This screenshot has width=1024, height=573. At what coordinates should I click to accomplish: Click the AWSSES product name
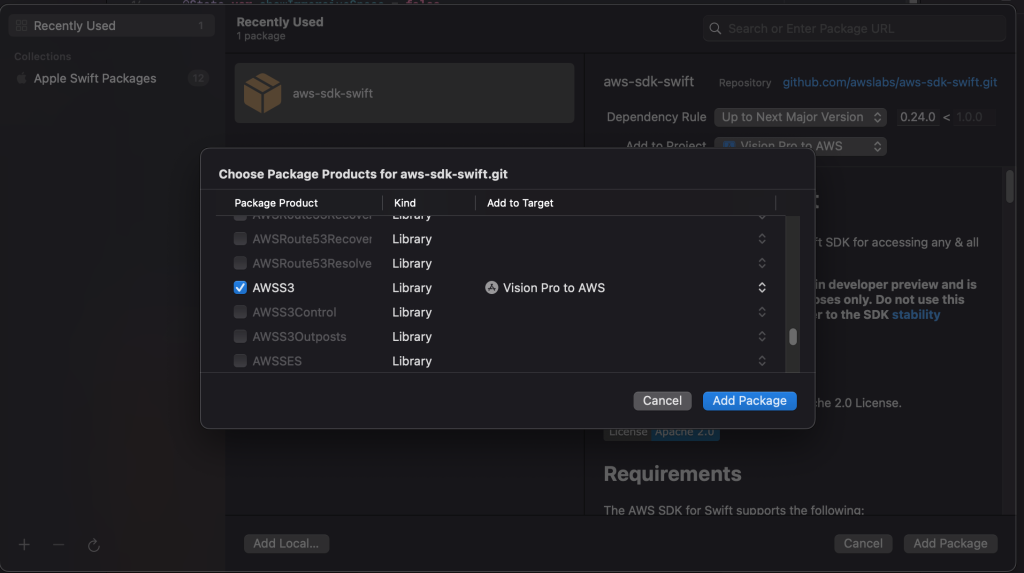click(x=277, y=361)
